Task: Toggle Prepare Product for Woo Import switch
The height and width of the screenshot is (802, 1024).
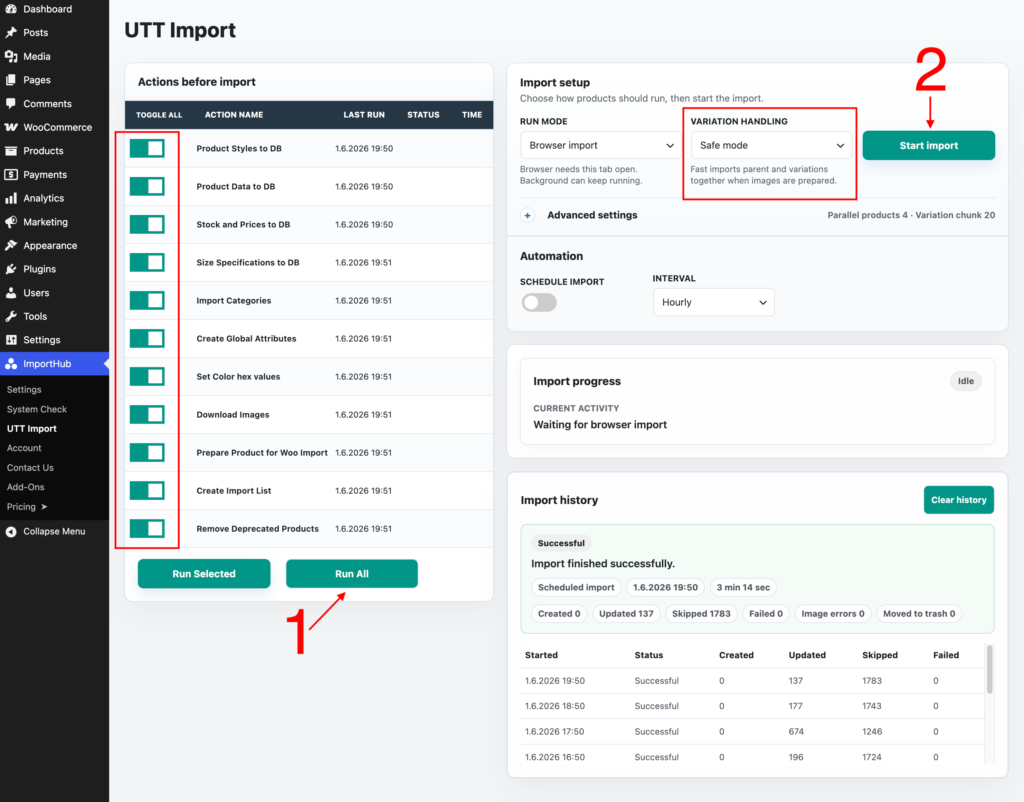Action: click(147, 453)
